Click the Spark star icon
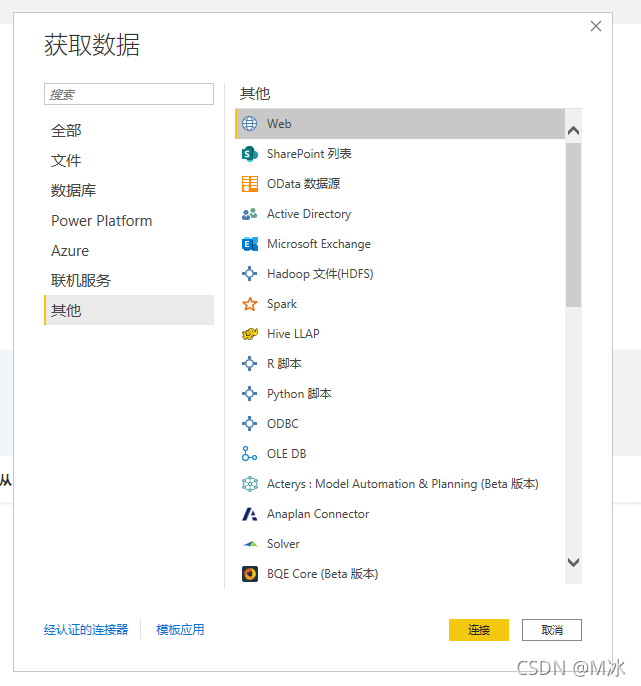The height and width of the screenshot is (686, 641). coord(250,304)
